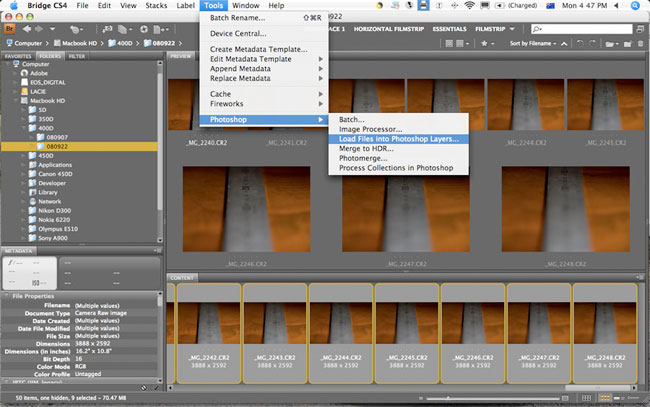
Task: Click Macbook HD in the path bar
Action: click(75, 43)
